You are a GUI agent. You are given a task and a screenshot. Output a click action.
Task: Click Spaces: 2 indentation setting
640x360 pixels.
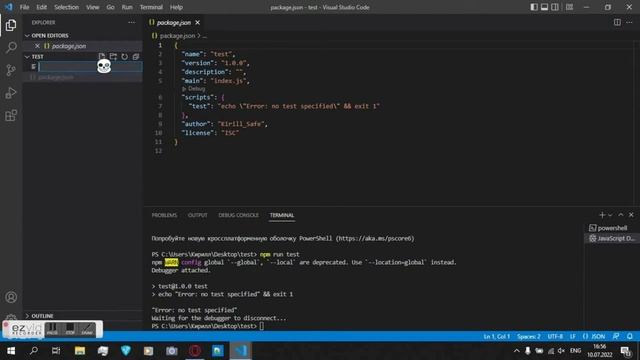tap(529, 336)
